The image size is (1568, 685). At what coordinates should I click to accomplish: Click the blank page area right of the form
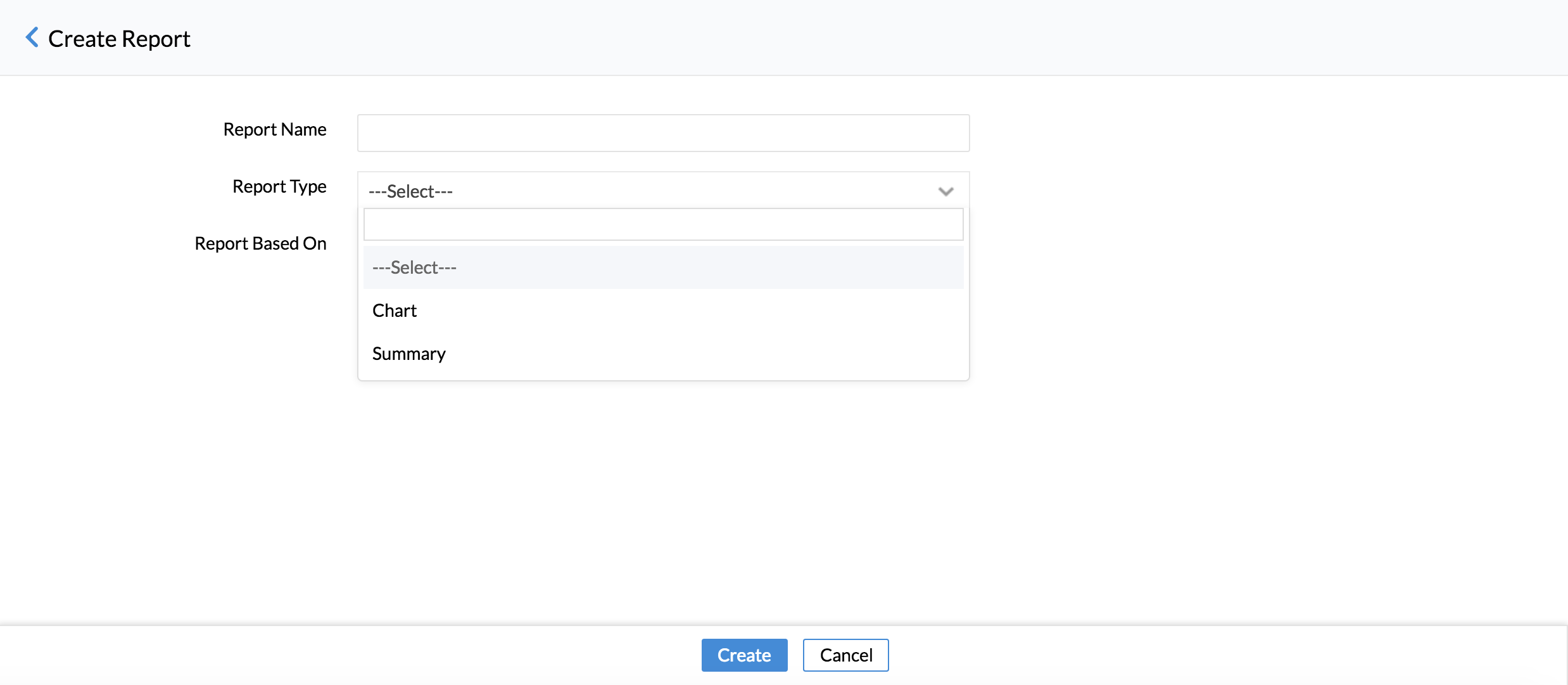click(1267, 317)
